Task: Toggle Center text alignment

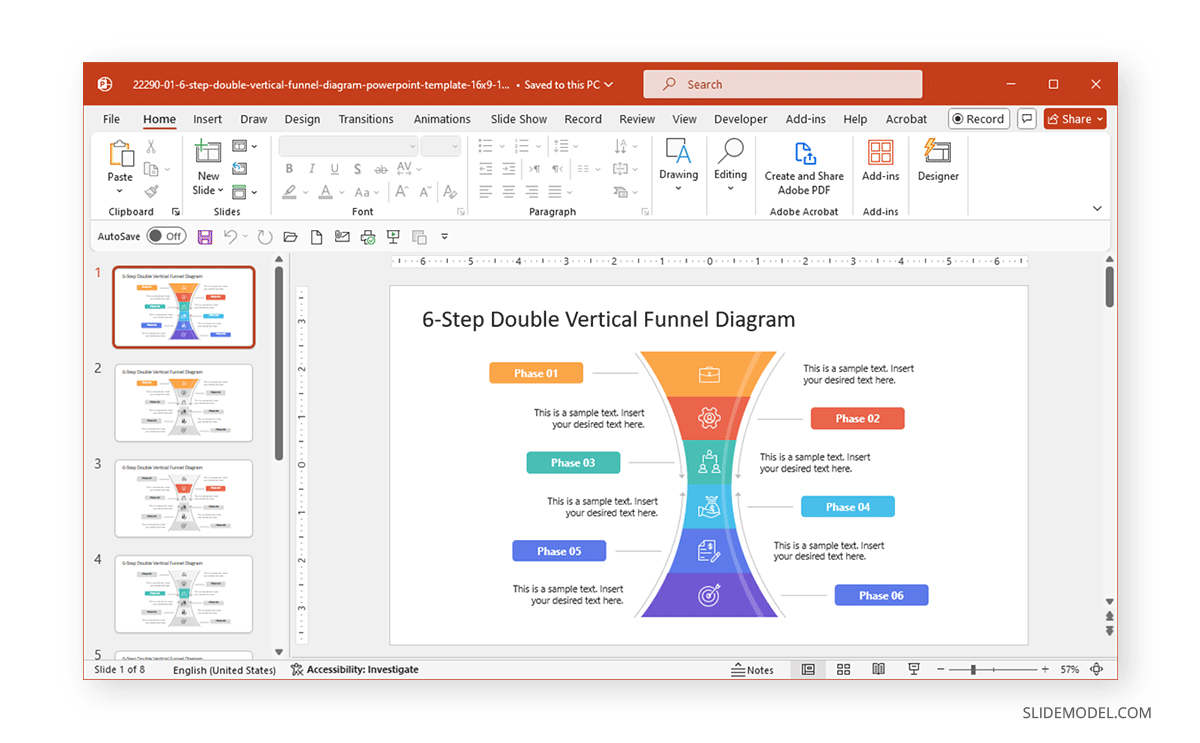Action: pos(509,192)
